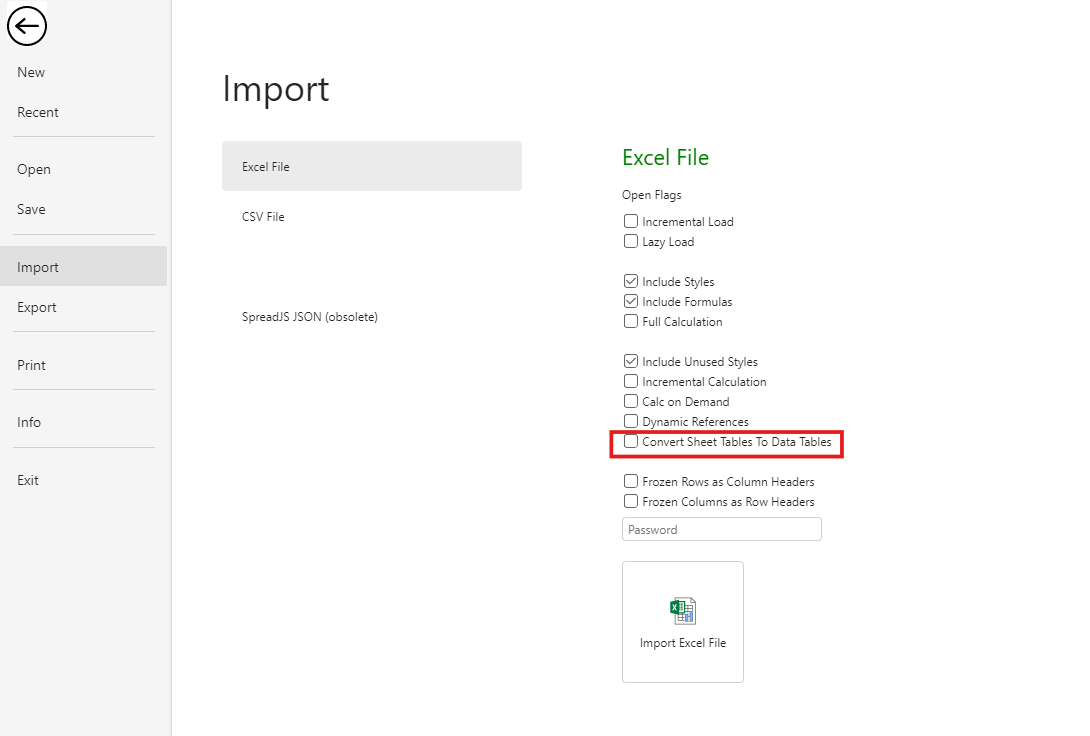
Task: Check Convert Sheet Tables To Data Tables
Action: click(x=631, y=441)
